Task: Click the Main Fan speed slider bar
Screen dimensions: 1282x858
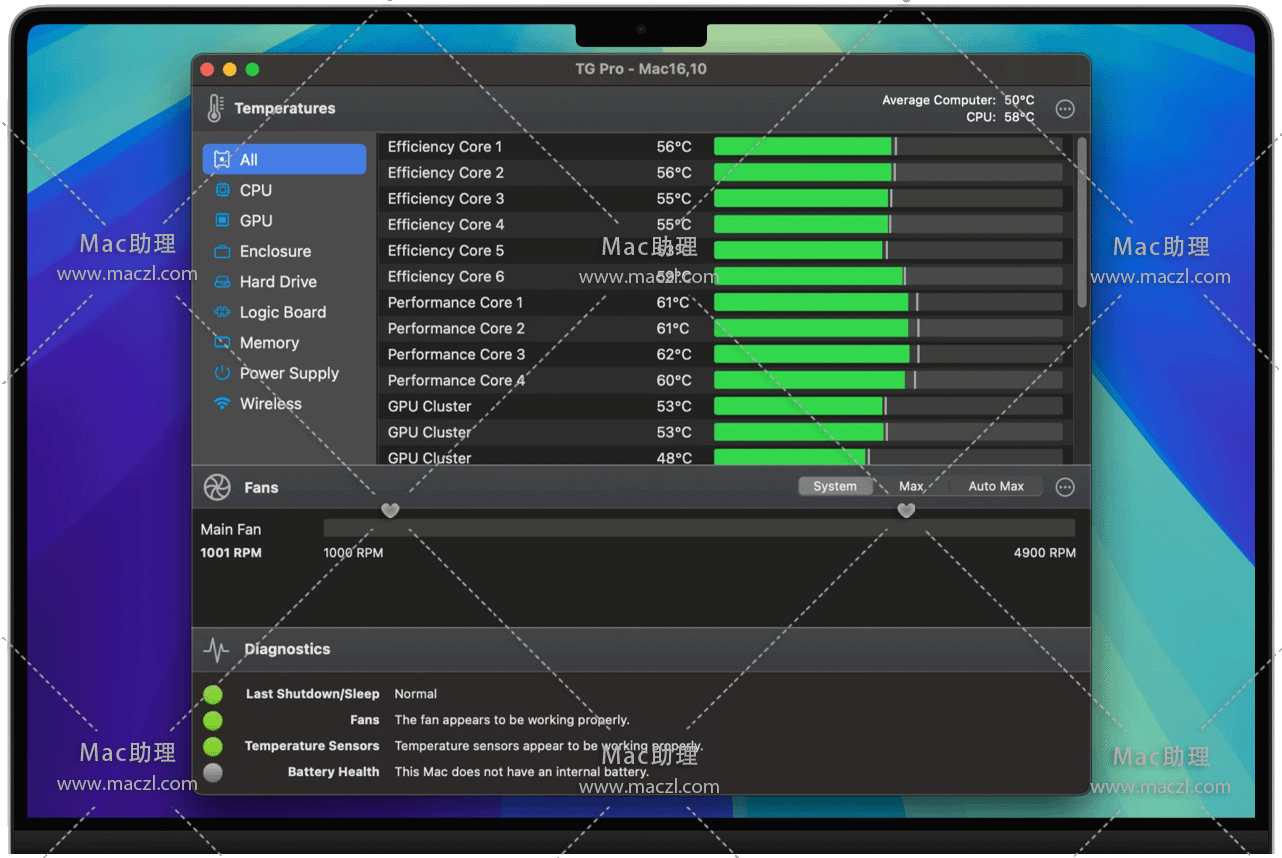Action: [698, 528]
